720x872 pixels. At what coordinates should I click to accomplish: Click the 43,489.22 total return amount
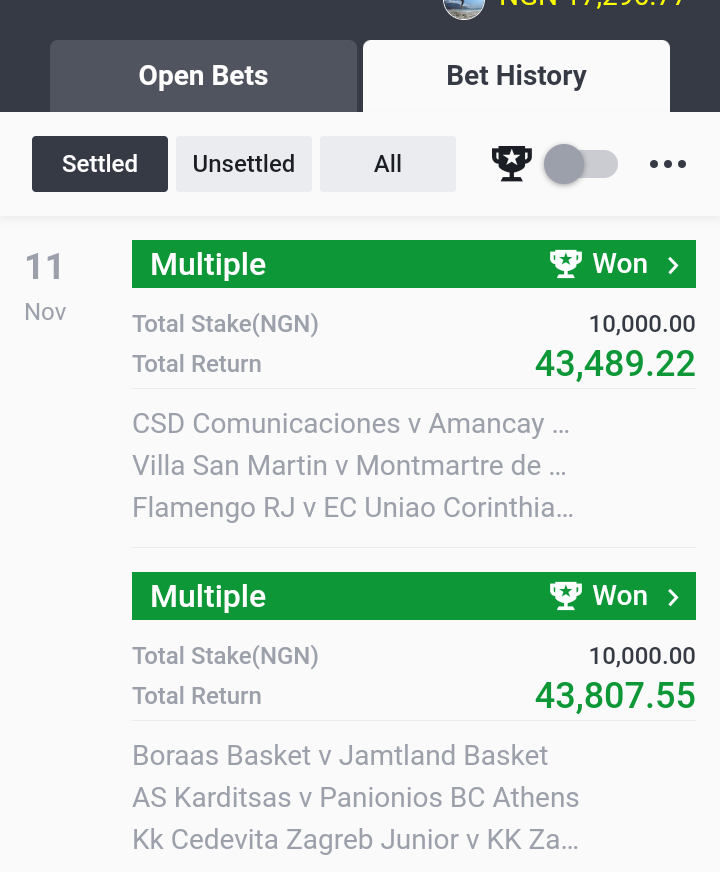[615, 364]
